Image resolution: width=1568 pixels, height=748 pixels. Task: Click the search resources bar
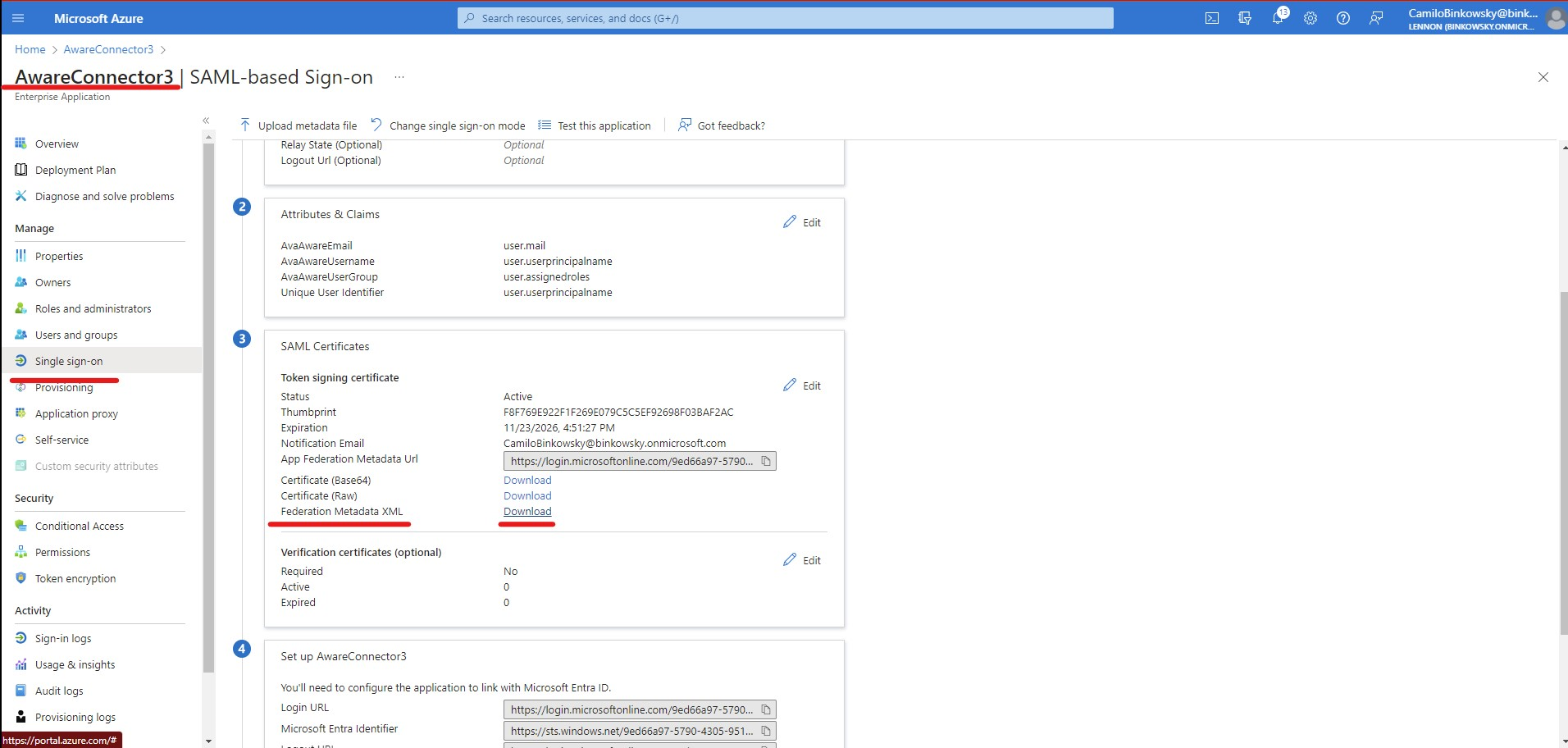click(785, 17)
